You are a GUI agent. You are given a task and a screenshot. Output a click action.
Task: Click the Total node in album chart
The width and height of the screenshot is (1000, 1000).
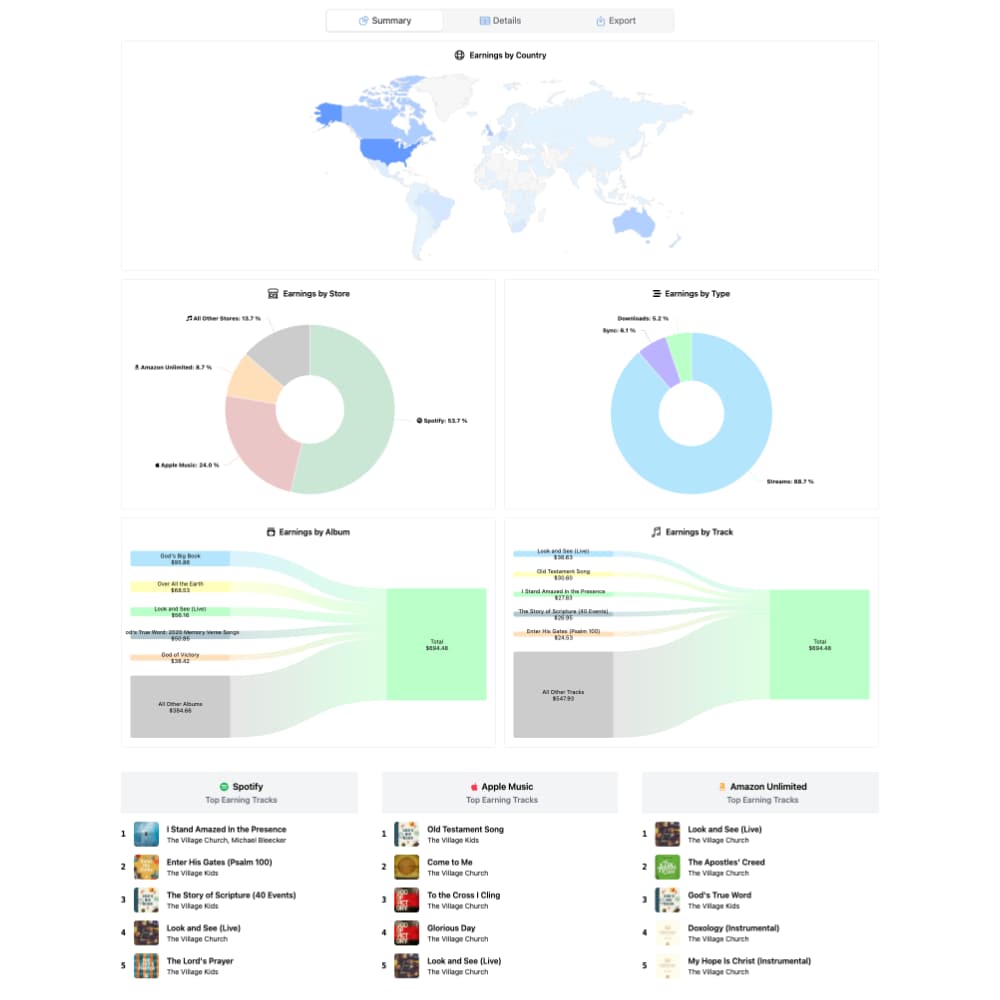tap(436, 644)
